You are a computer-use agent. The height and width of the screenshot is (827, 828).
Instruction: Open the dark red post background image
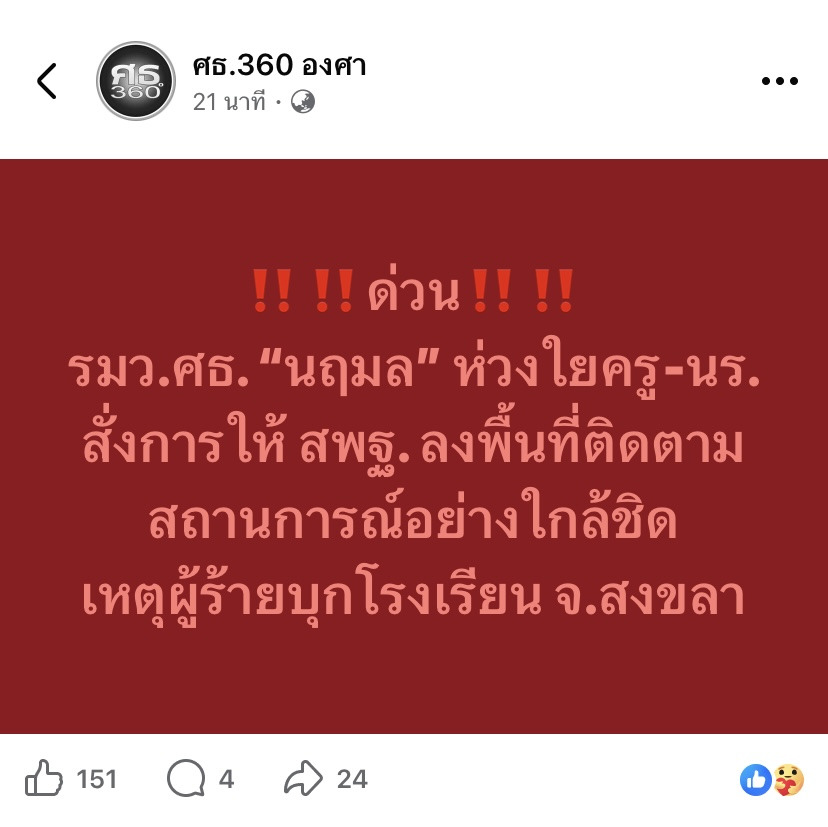414,446
